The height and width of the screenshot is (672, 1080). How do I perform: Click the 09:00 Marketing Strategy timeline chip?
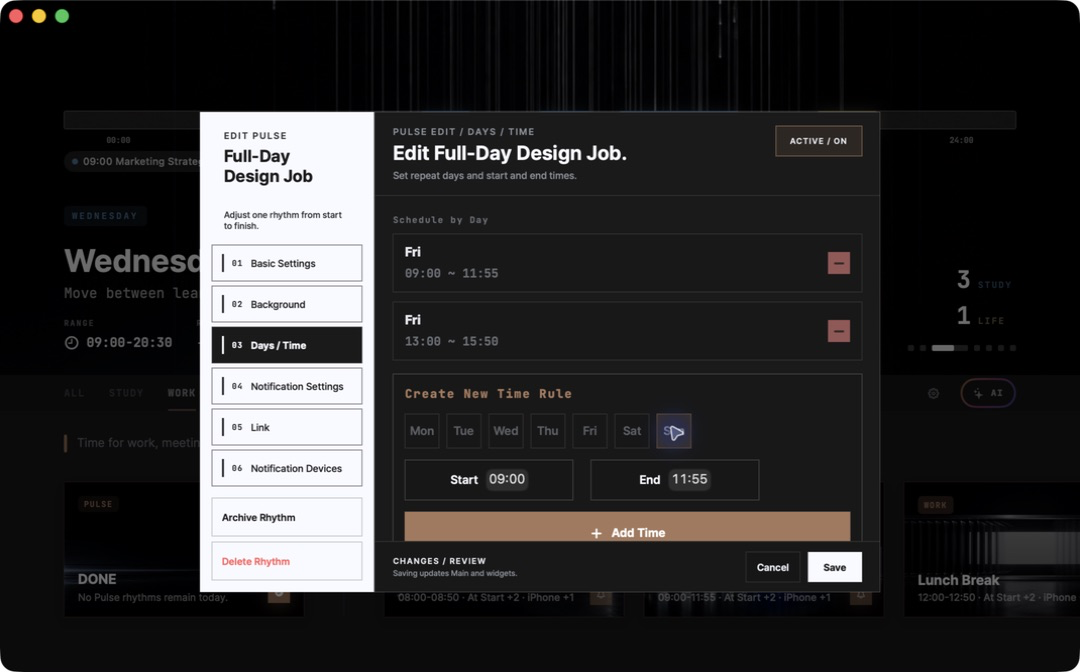tap(133, 162)
